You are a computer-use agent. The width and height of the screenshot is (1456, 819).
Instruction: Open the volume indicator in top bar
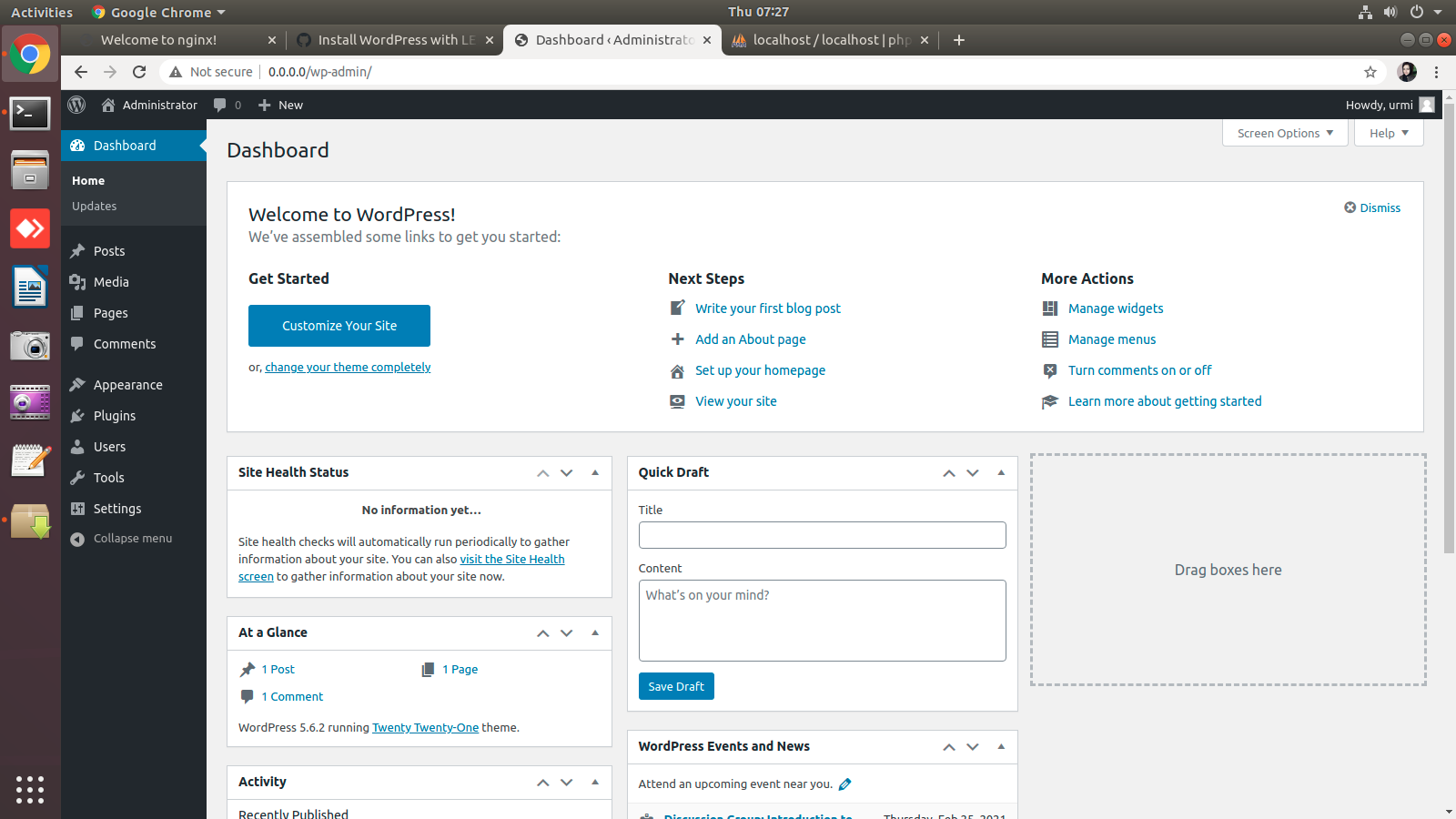pos(1390,12)
